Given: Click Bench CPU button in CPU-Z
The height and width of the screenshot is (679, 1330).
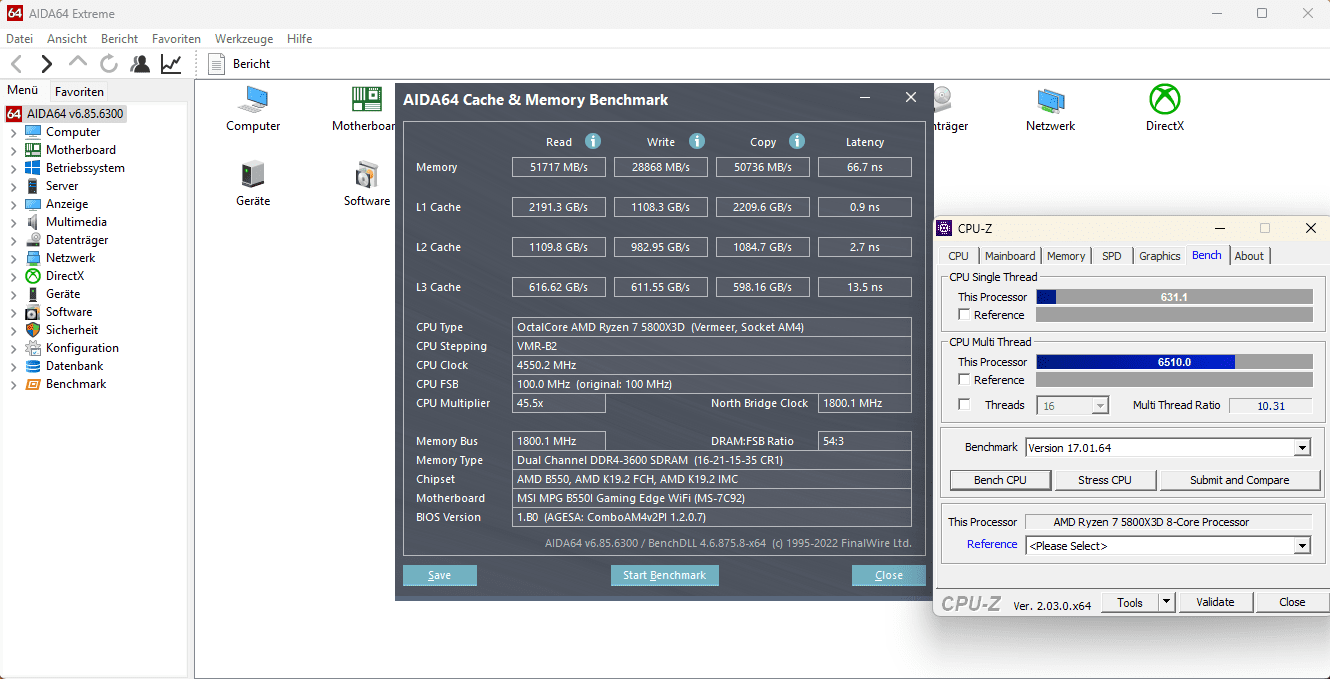Looking at the screenshot, I should click(1001, 480).
